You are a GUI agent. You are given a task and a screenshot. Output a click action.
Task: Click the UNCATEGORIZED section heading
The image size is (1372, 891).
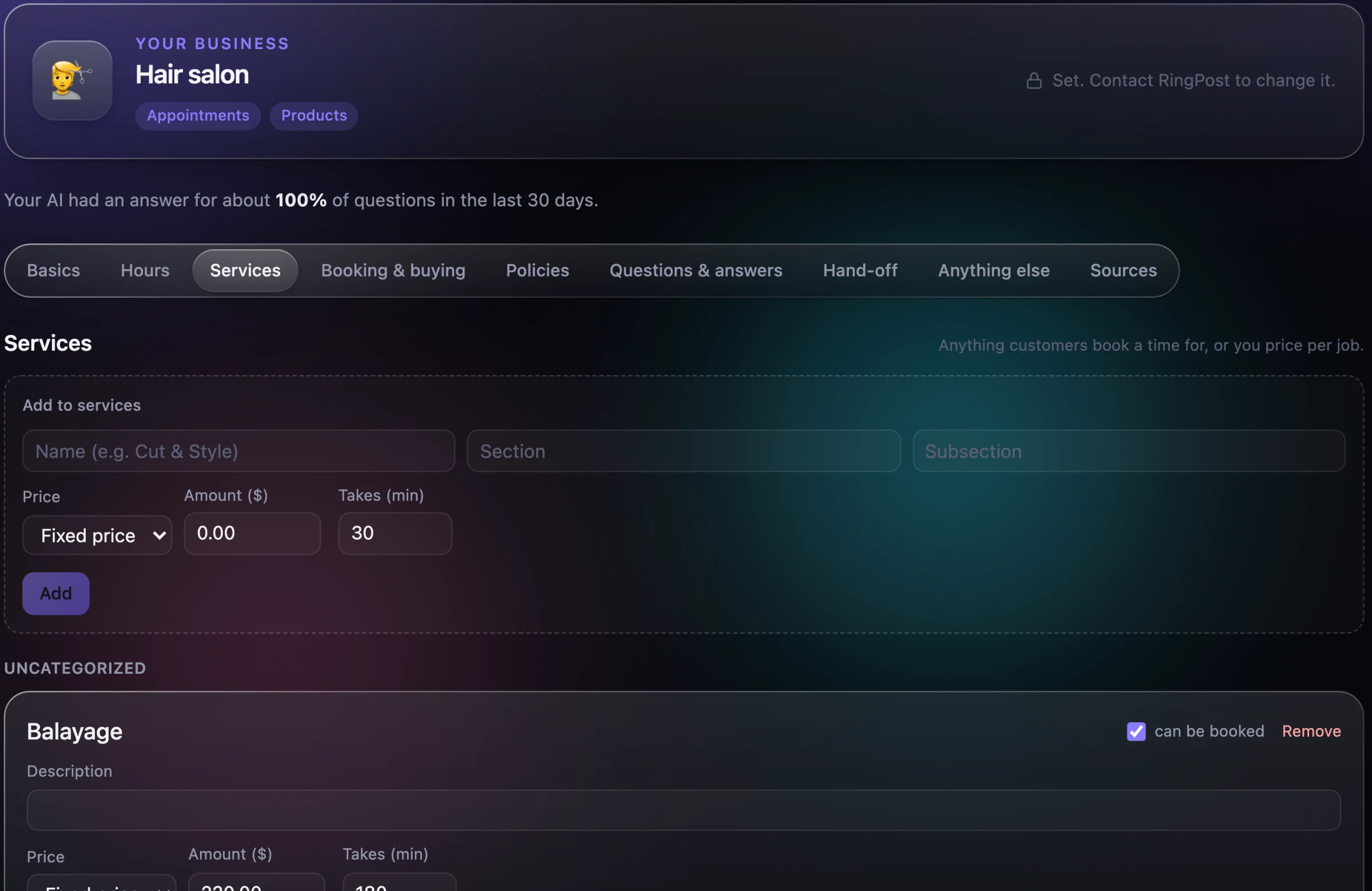tap(75, 668)
